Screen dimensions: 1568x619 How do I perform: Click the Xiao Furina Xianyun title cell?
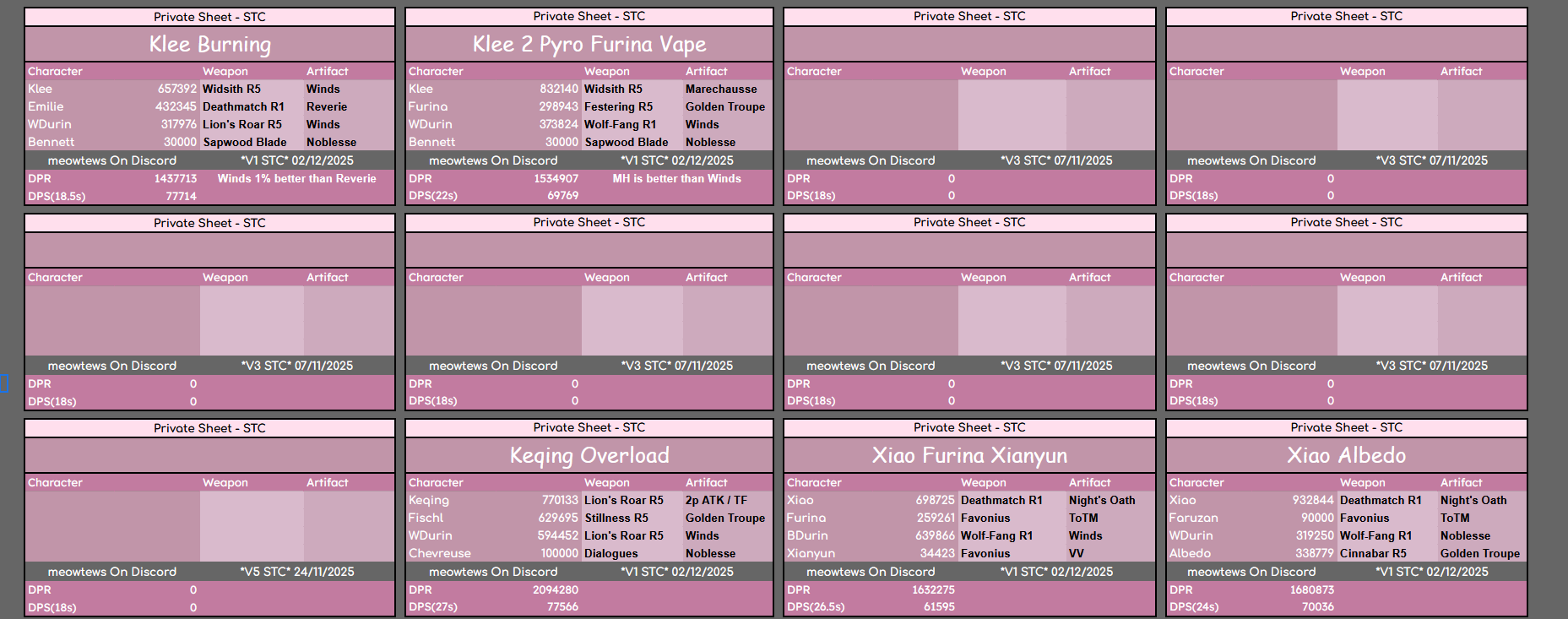pos(968,455)
